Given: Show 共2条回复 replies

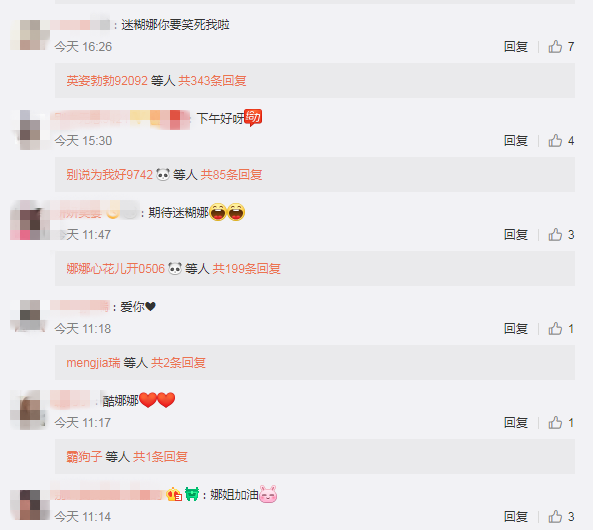Looking at the screenshot, I should [178, 363].
